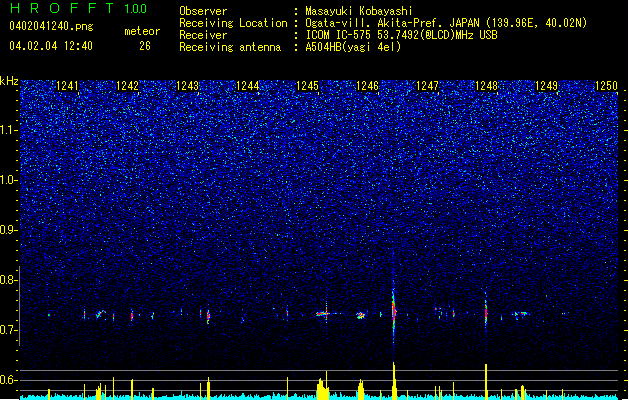The height and width of the screenshot is (400, 629).
Task: Click the 1248 time marker
Action: [486, 86]
